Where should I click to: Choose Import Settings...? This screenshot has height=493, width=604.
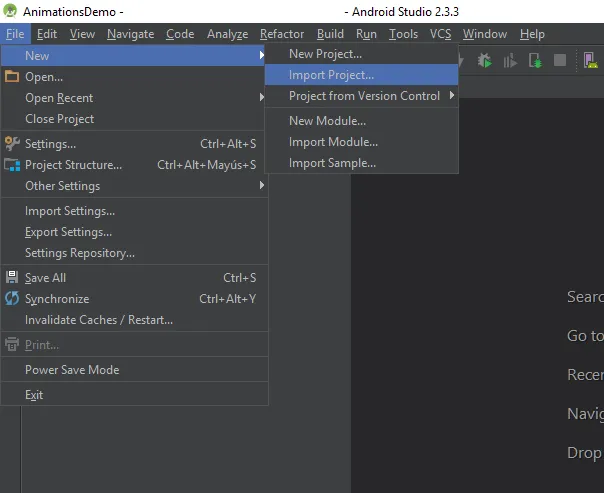click(134, 211)
